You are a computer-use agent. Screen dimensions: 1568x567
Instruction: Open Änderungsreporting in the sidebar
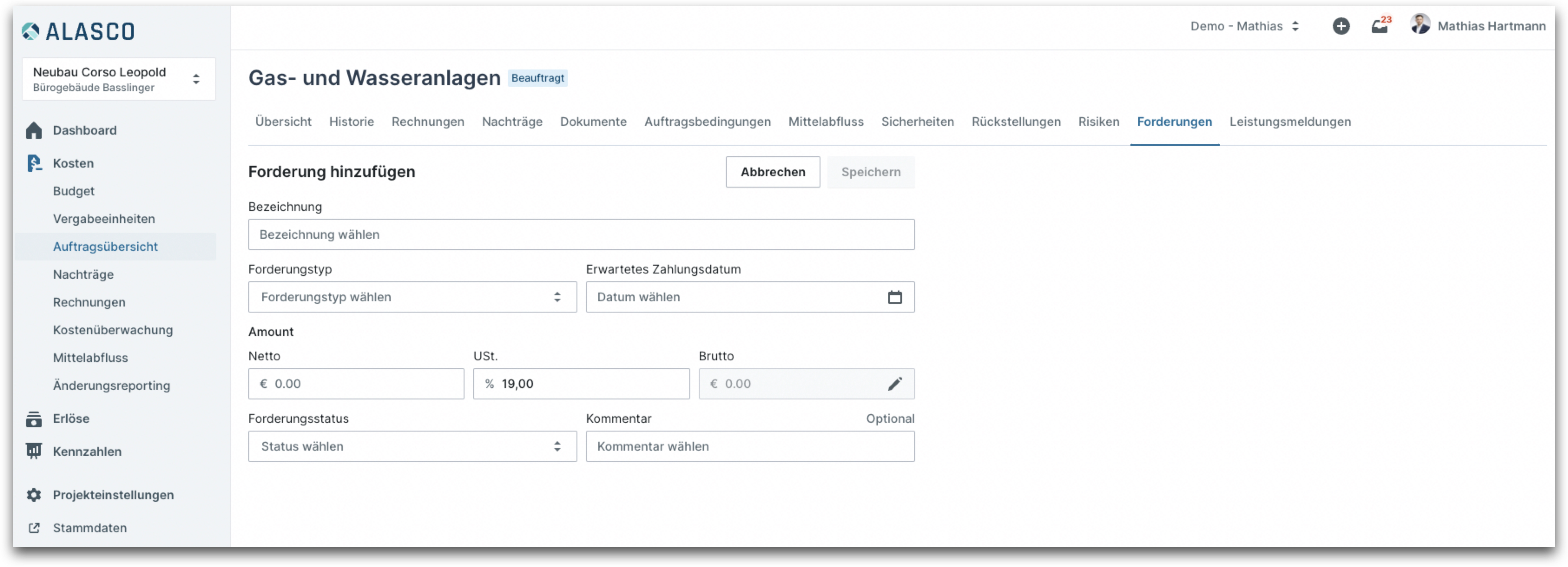pyautogui.click(x=112, y=386)
